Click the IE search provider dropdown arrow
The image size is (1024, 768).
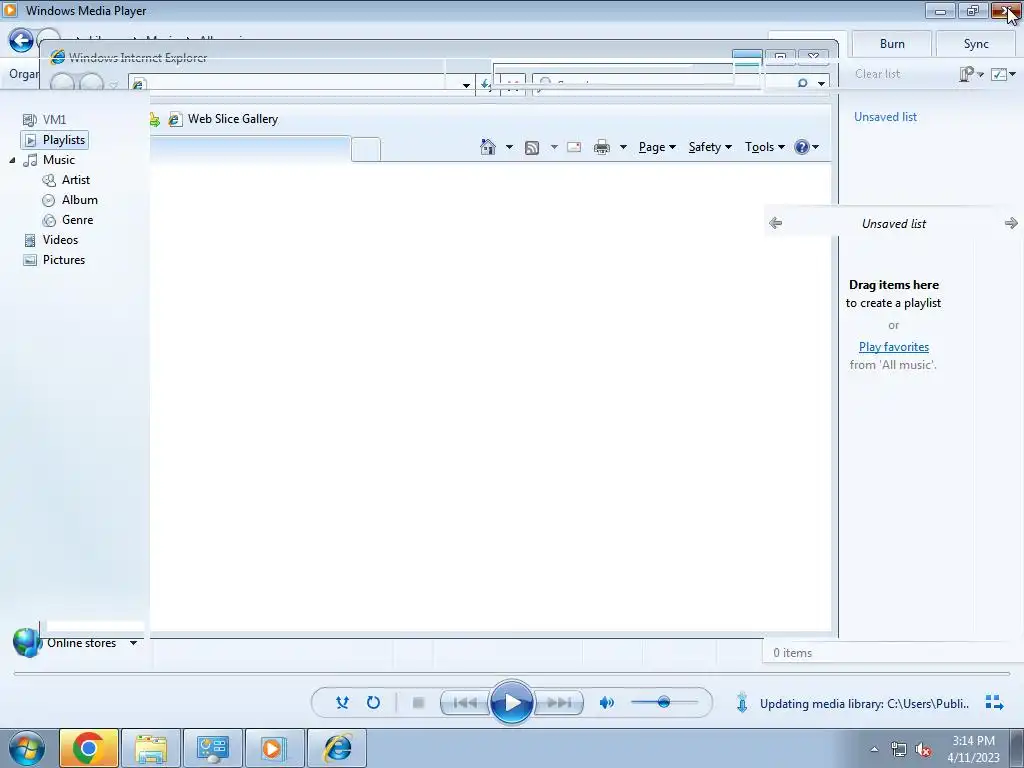click(821, 84)
